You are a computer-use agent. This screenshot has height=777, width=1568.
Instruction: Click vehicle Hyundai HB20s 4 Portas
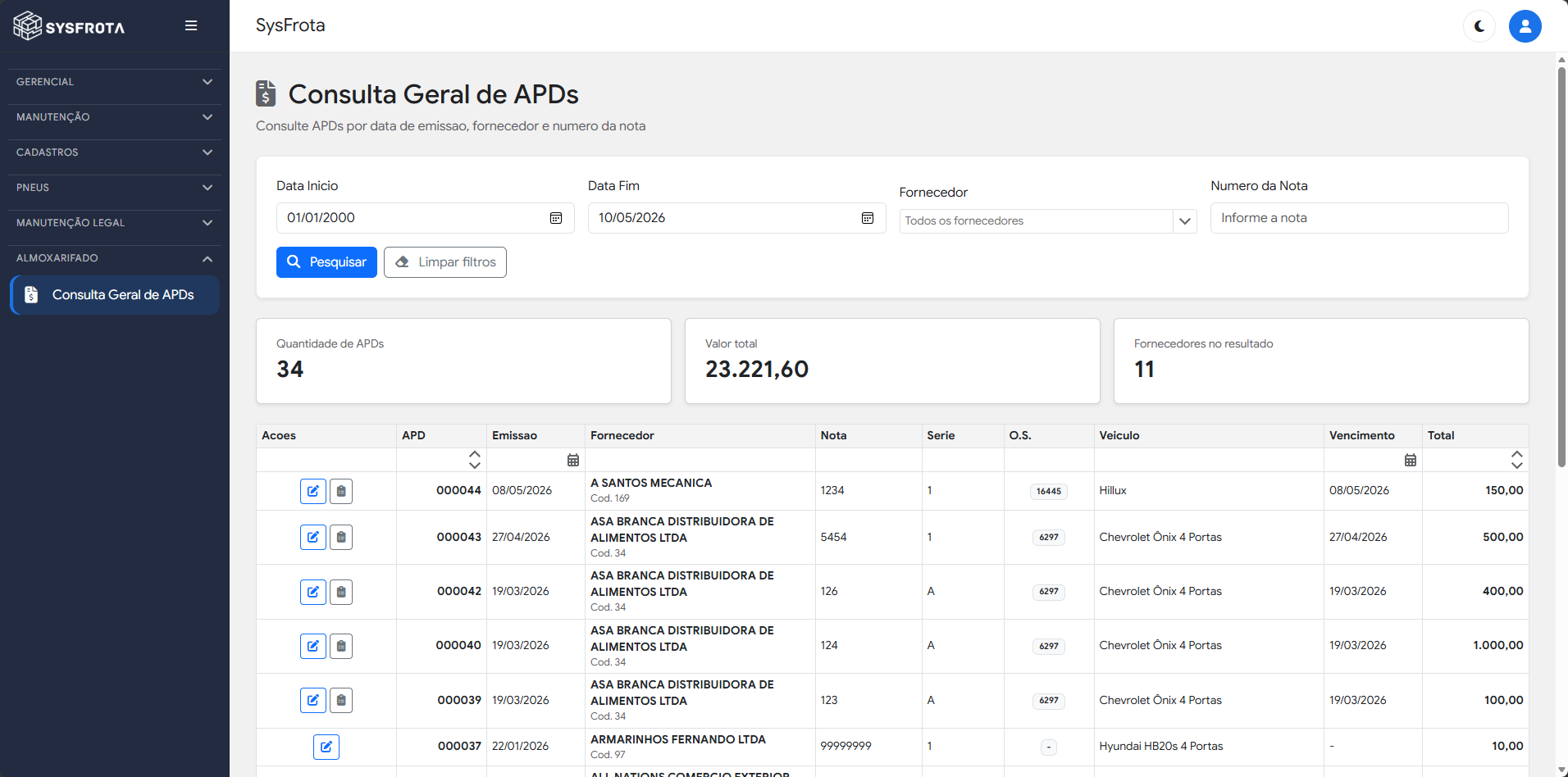point(1161,746)
